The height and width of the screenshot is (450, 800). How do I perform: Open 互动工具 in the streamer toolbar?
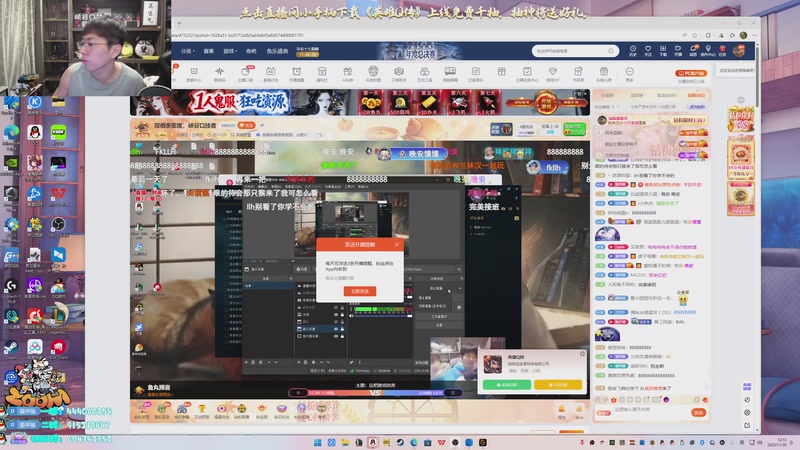click(x=424, y=74)
